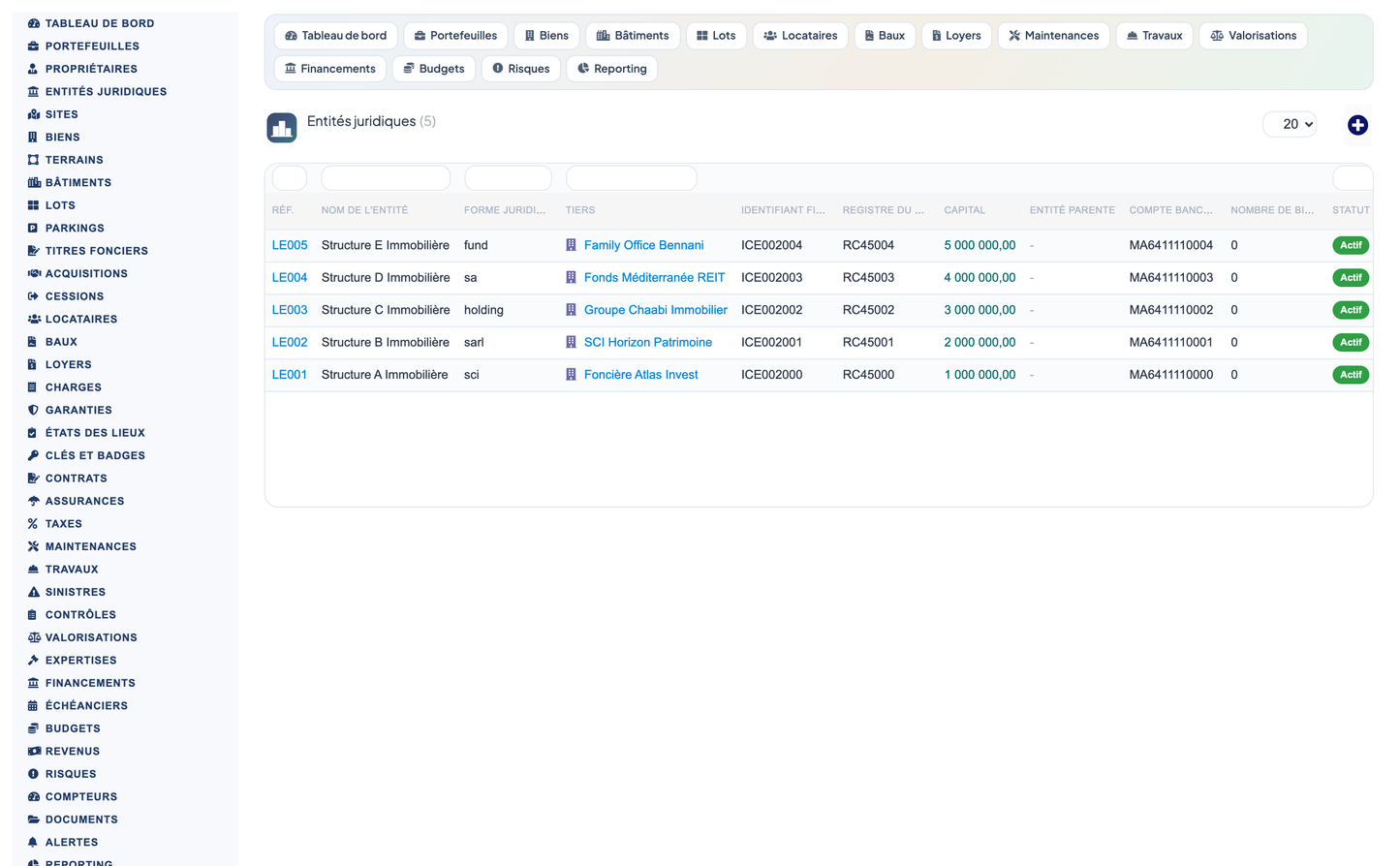Click the Réf. filter input field
This screenshot has height=866, width=1400.
(x=290, y=178)
